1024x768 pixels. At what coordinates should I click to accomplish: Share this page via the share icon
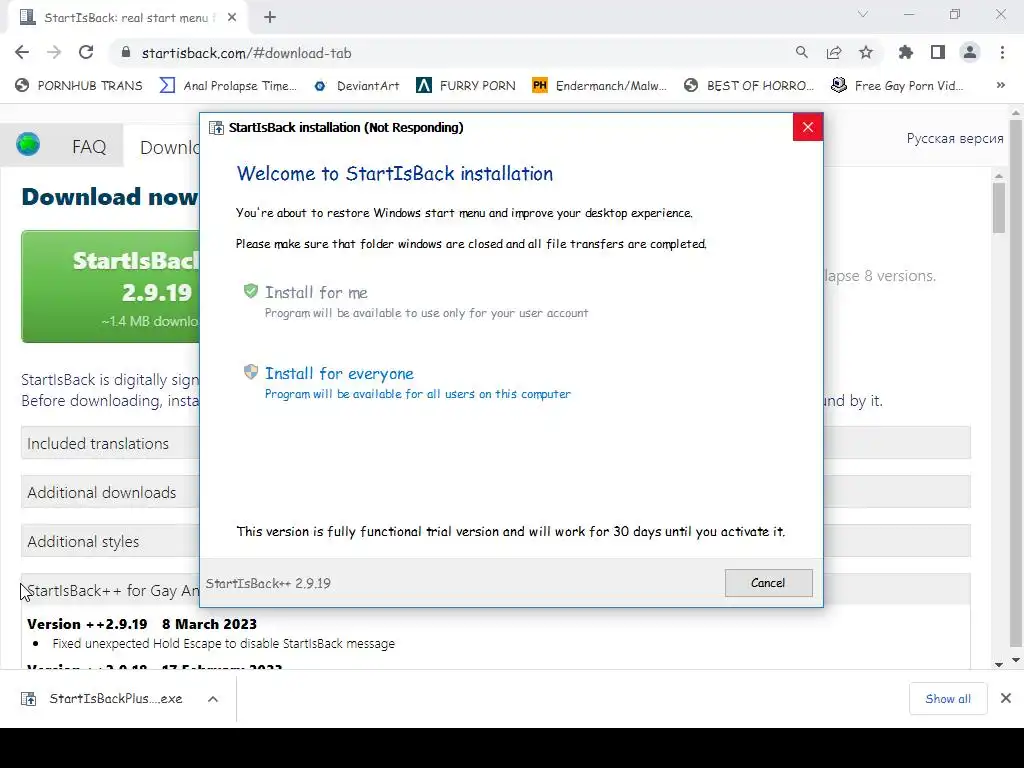[834, 53]
